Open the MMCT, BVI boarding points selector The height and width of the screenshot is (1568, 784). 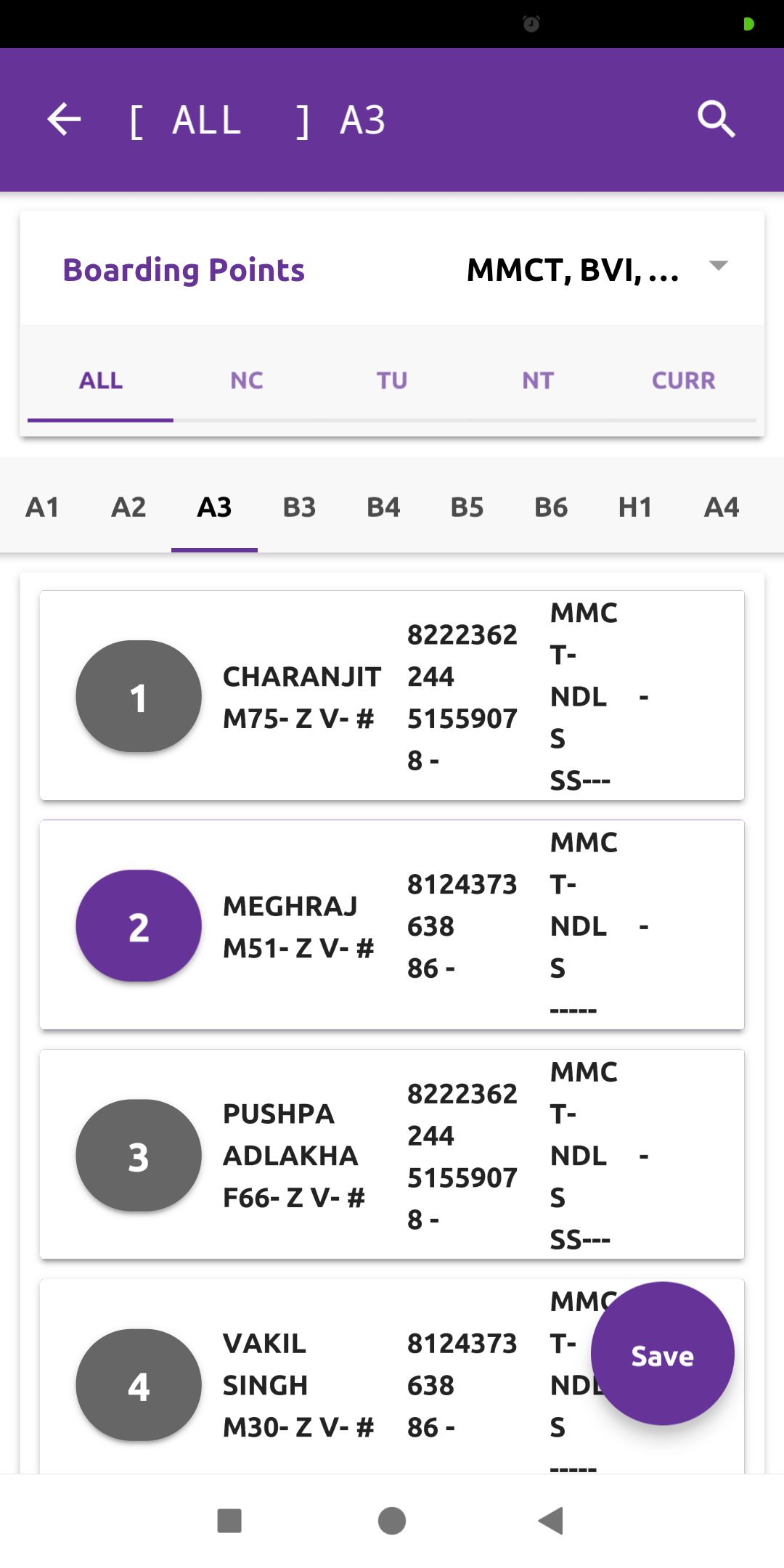click(x=573, y=270)
